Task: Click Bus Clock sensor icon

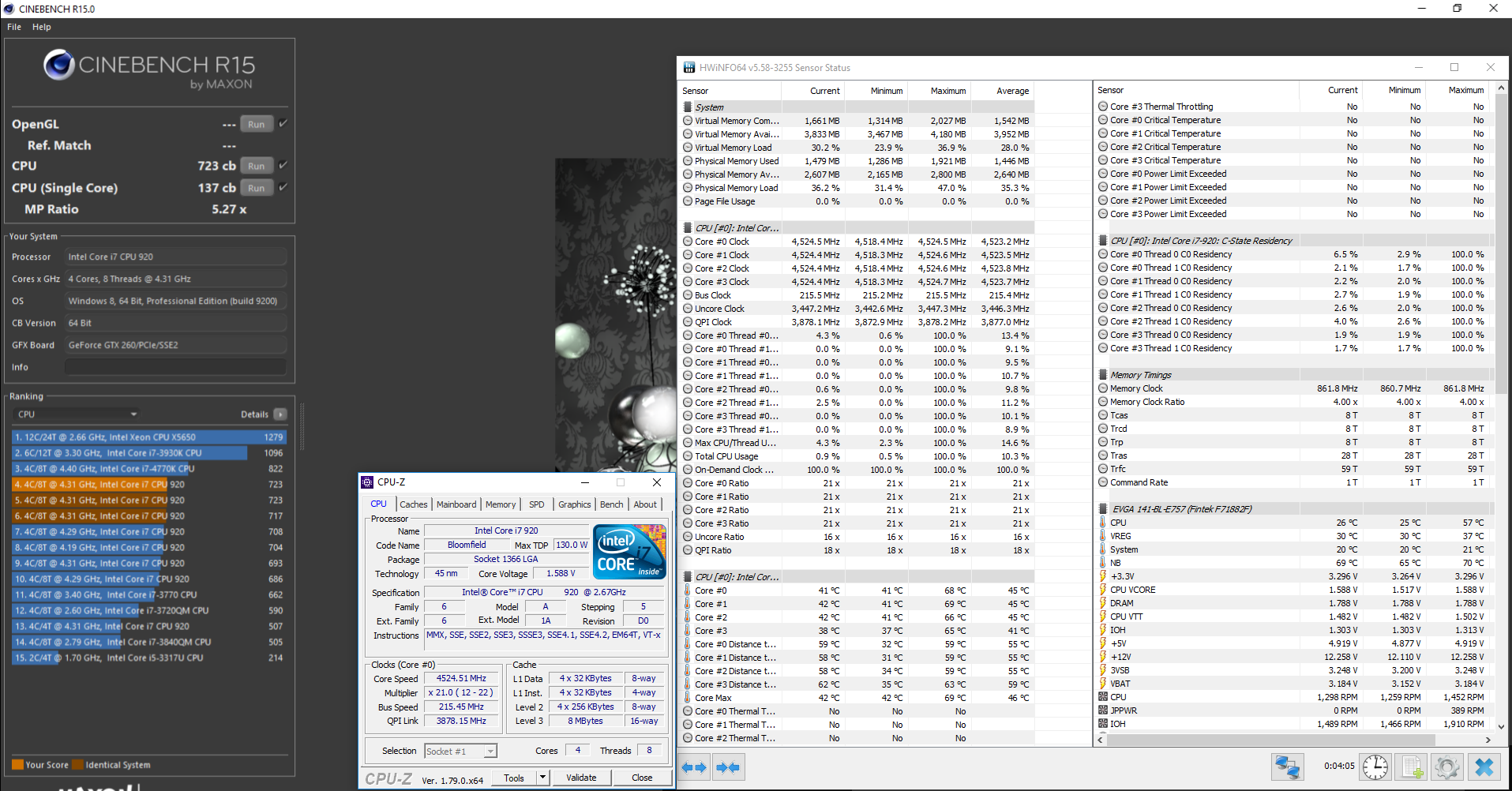Action: (x=688, y=295)
